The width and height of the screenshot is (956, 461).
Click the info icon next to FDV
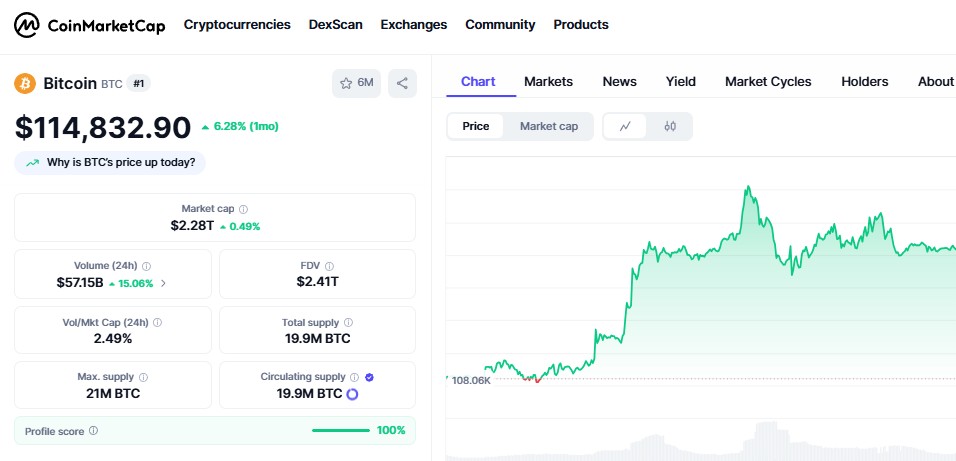click(x=329, y=266)
